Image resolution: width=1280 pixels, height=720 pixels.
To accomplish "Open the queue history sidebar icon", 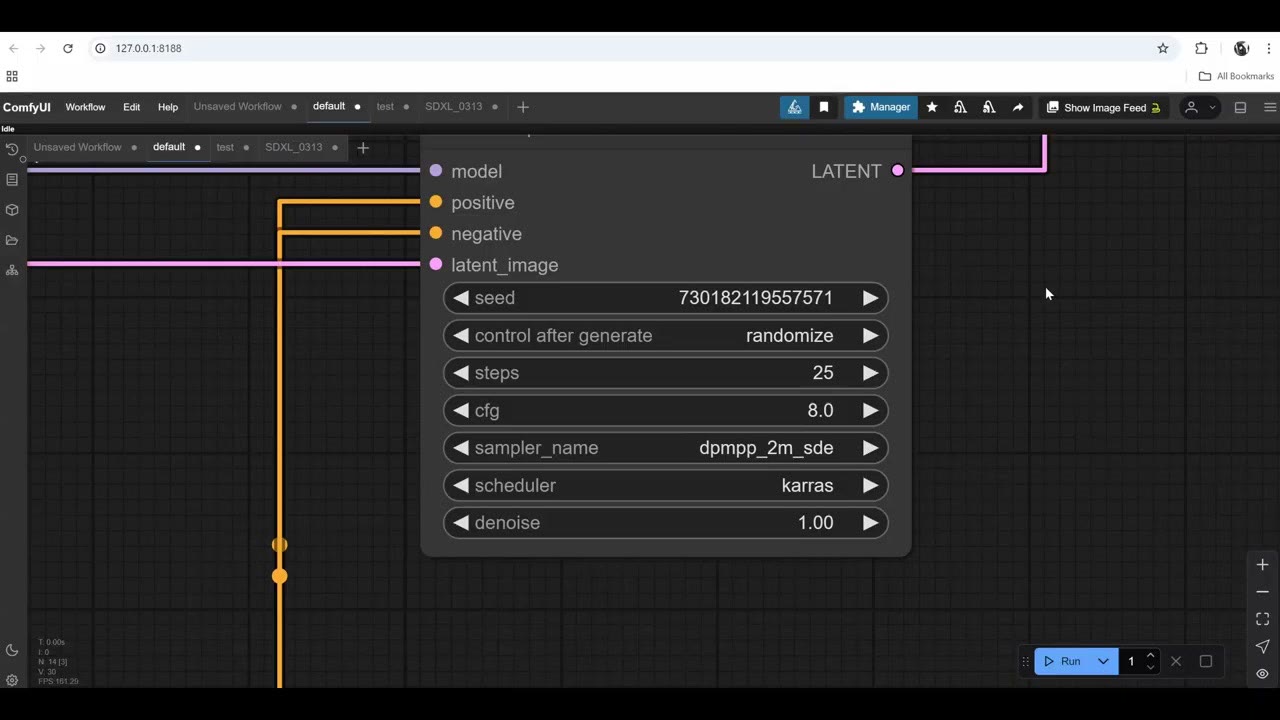I will 12,150.
